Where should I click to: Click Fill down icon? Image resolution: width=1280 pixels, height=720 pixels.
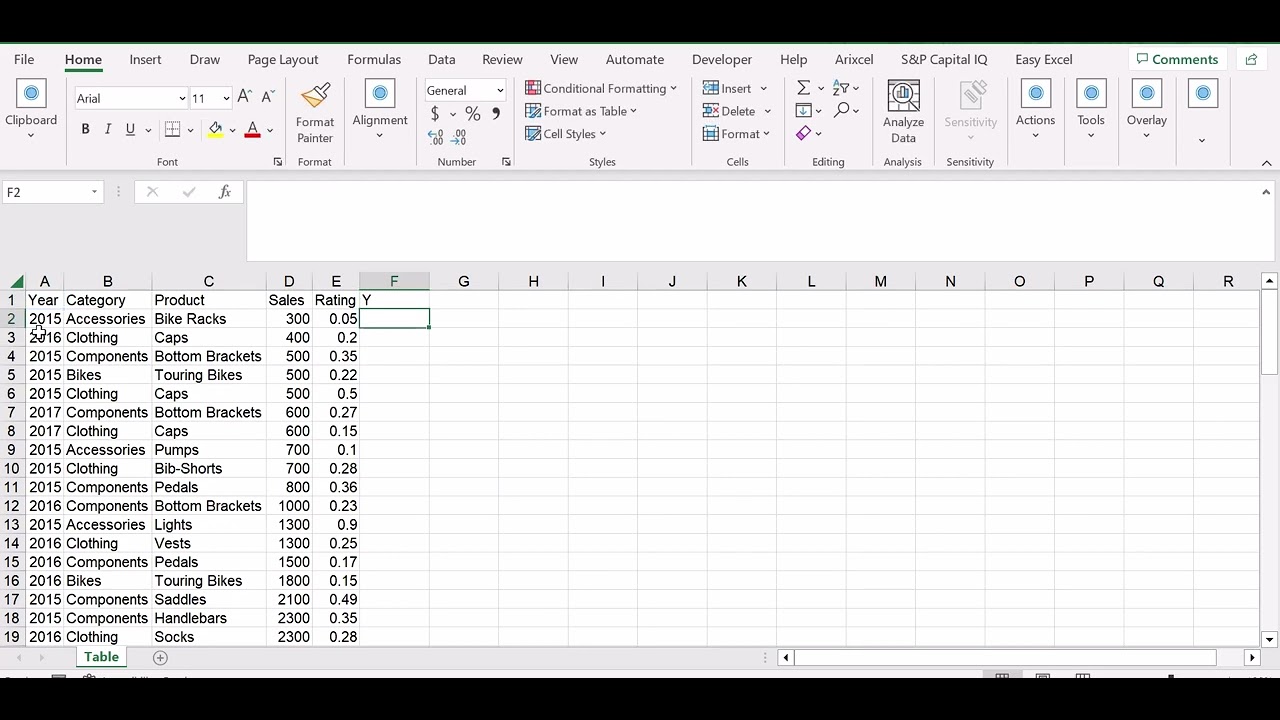click(804, 111)
